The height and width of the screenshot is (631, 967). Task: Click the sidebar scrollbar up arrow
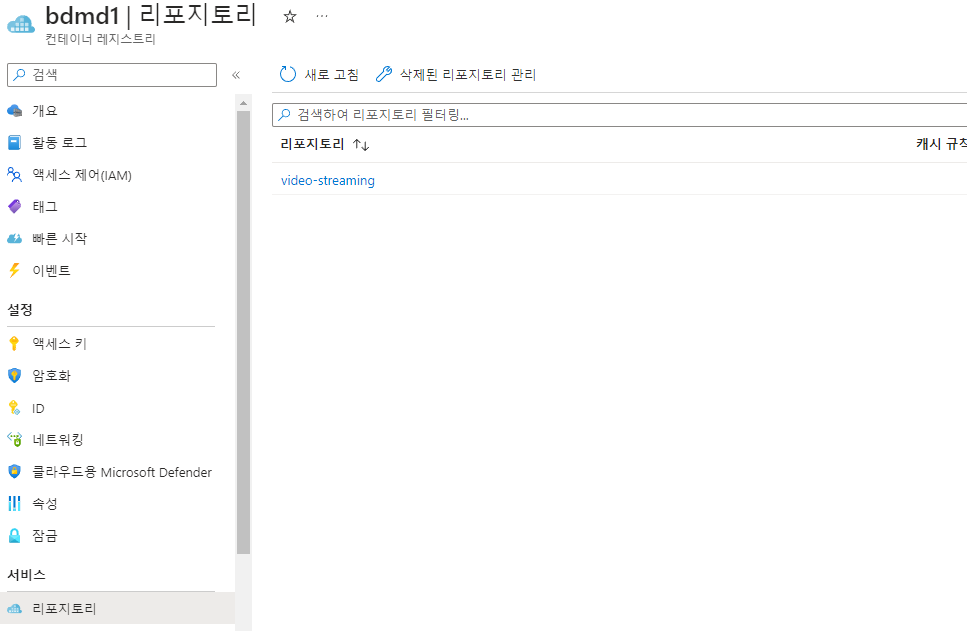click(x=243, y=103)
